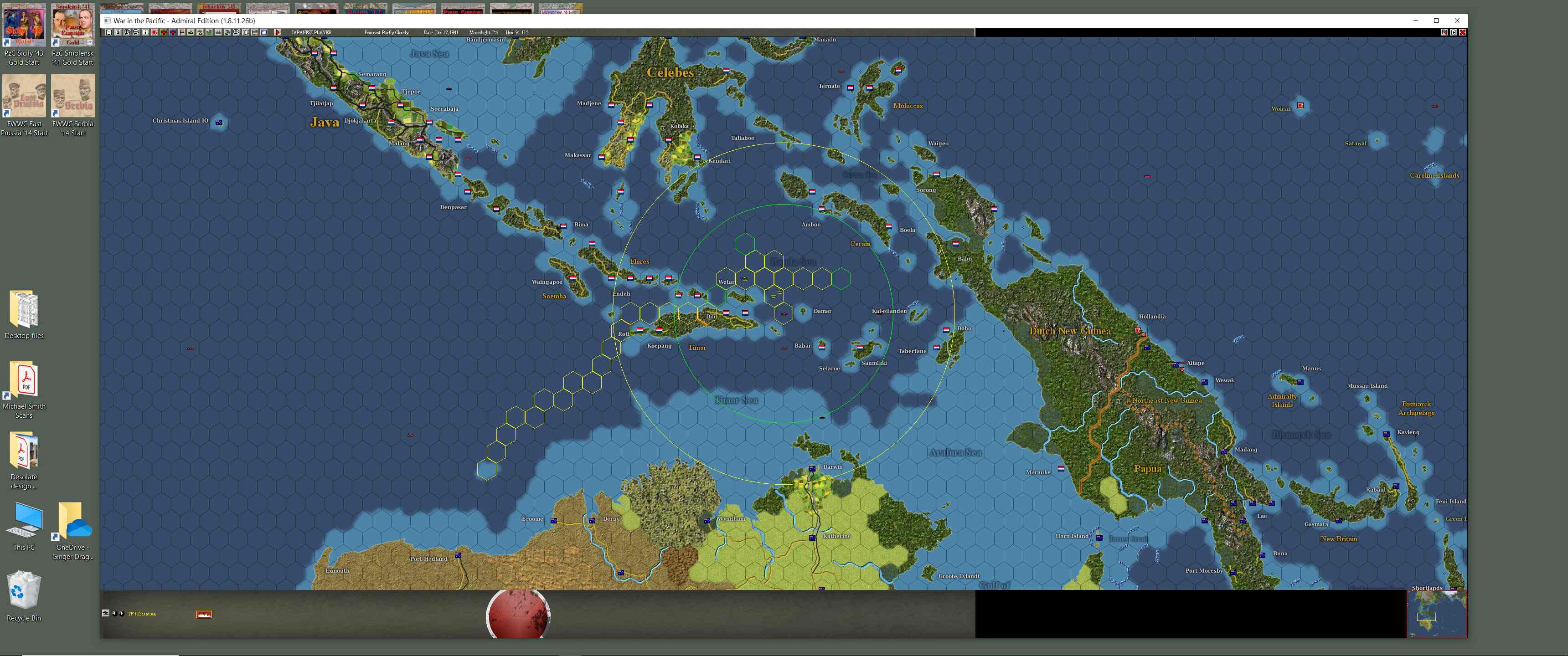This screenshot has height=656, width=1568.
Task: Click the left arrow to view previous task force
Action: click(116, 613)
